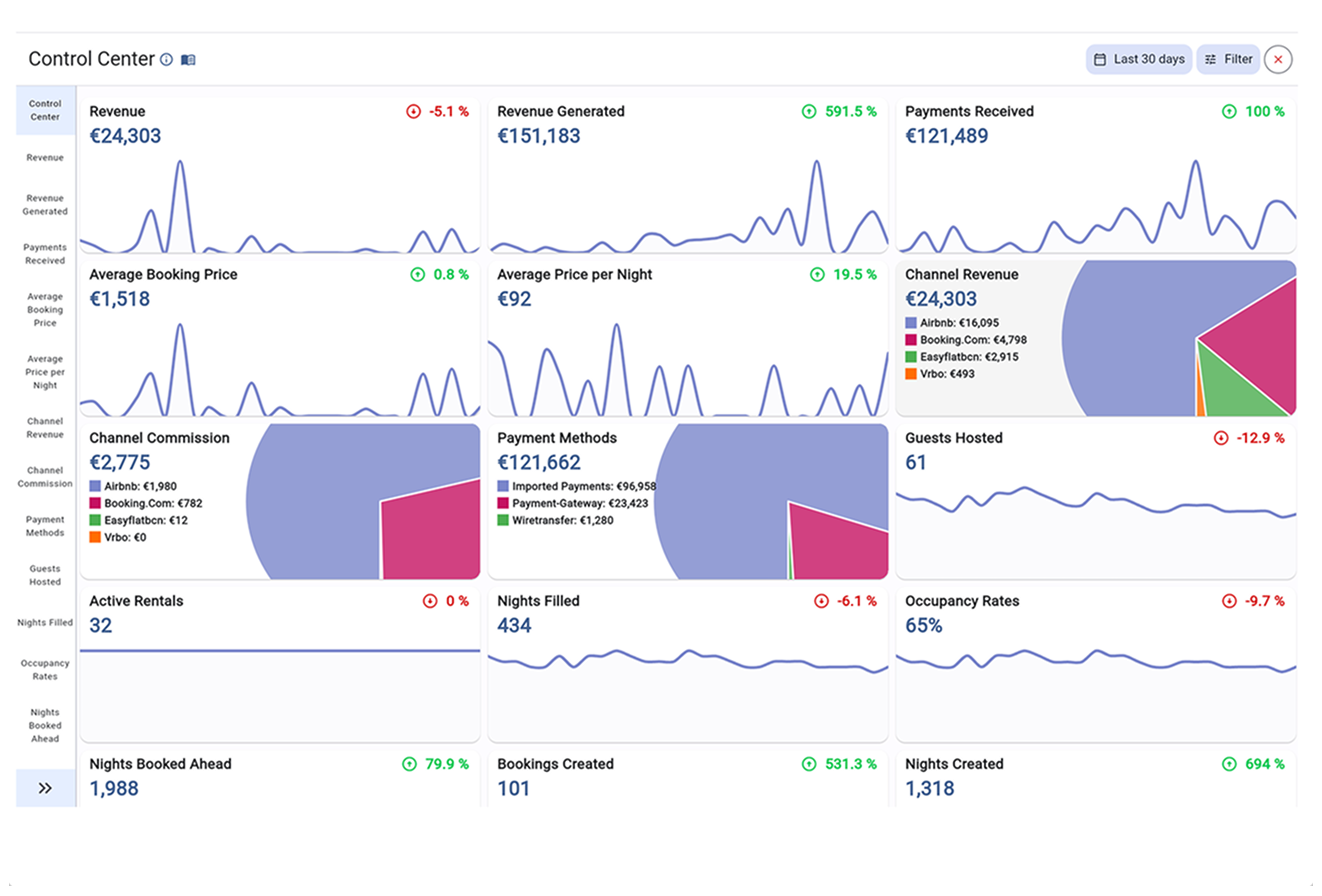The image size is (1322, 896).
Task: Click the info icon beside Control Center
Action: 167,60
